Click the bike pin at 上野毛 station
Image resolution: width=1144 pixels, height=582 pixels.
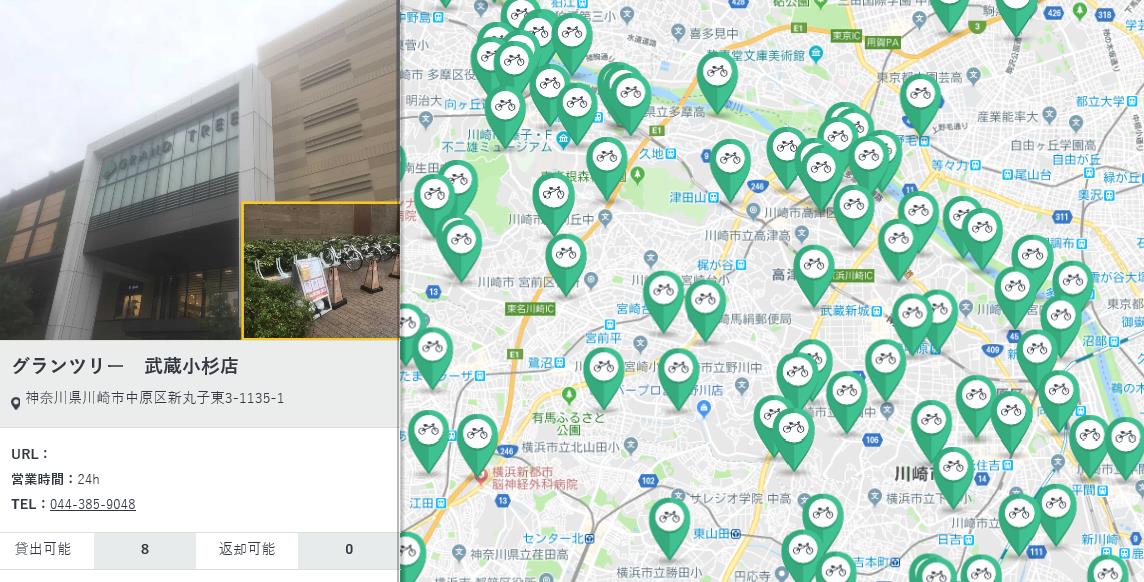[921, 103]
